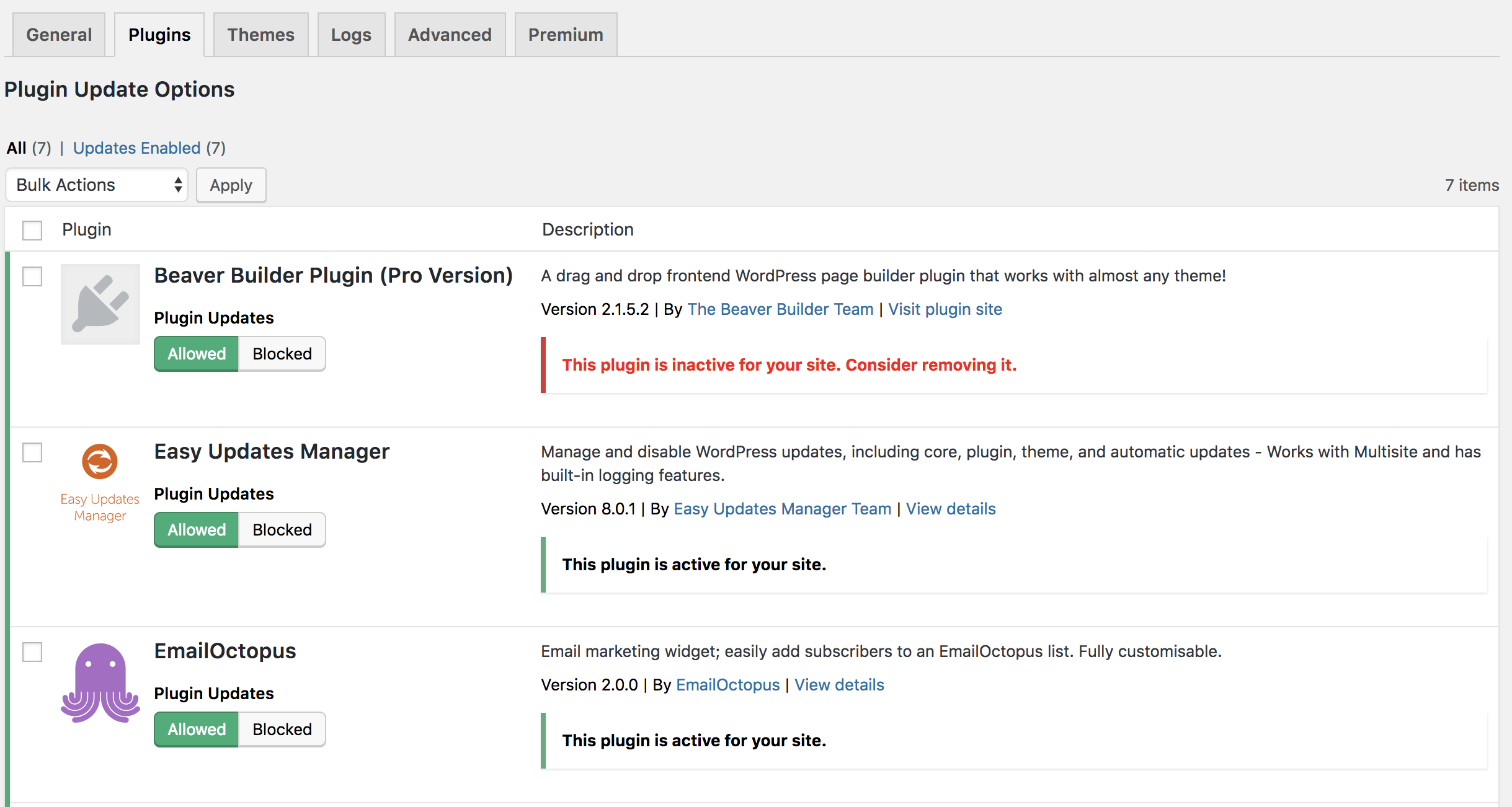Check the select-all Plugin header checkbox
1512x807 pixels.
click(x=32, y=230)
